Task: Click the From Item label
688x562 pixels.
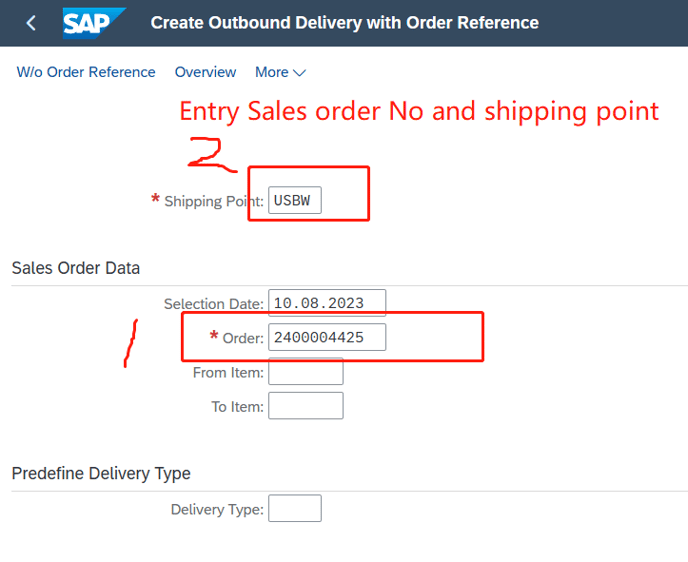Action: [228, 373]
